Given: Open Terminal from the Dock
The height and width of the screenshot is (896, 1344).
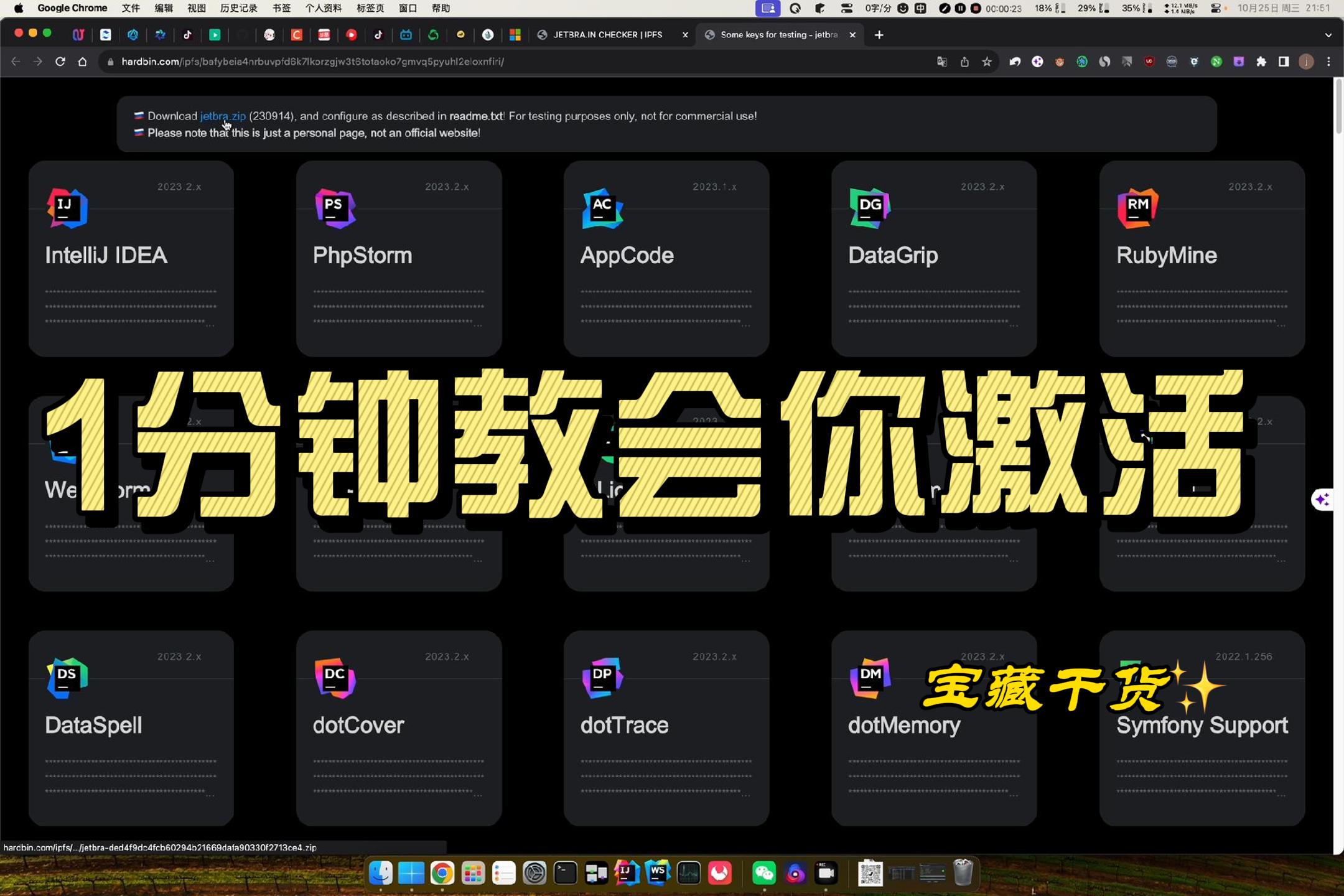Looking at the screenshot, I should click(565, 874).
